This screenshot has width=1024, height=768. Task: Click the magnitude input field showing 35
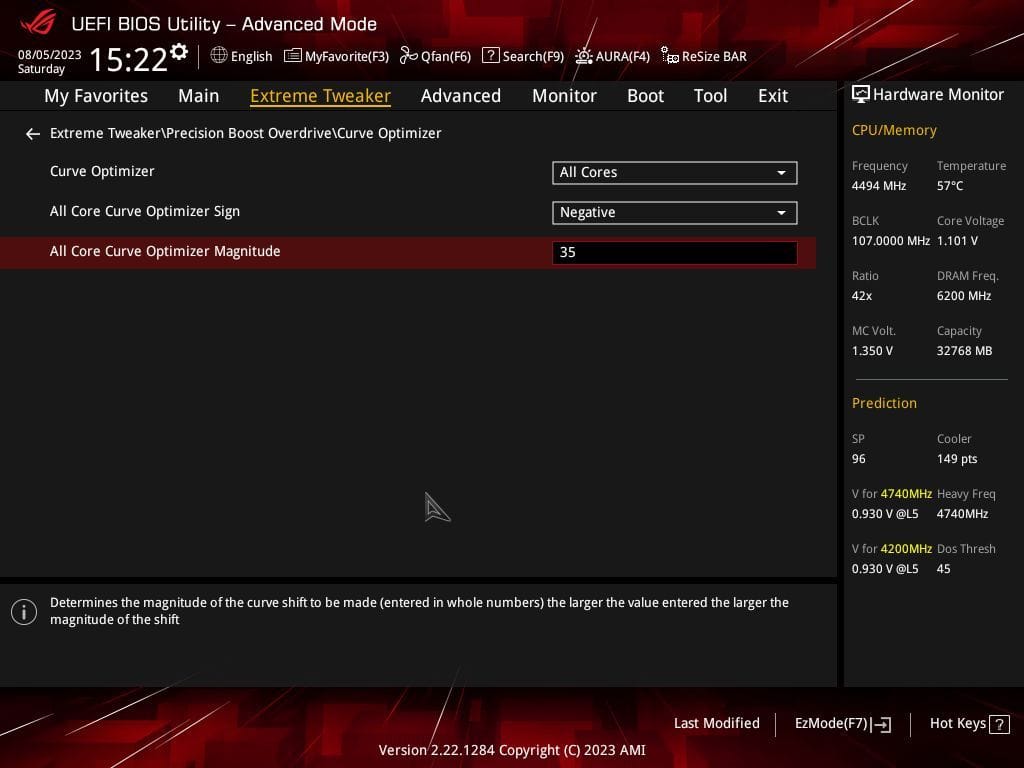[674, 252]
